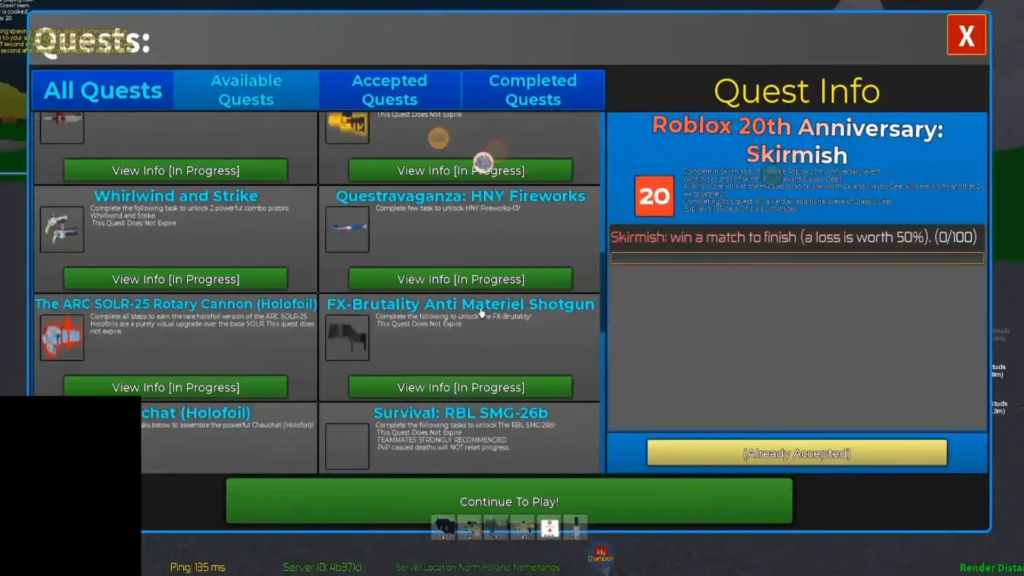The height and width of the screenshot is (576, 1024).
Task: View info for Questravaganza HNY Fireworks quest
Action: [x=460, y=279]
